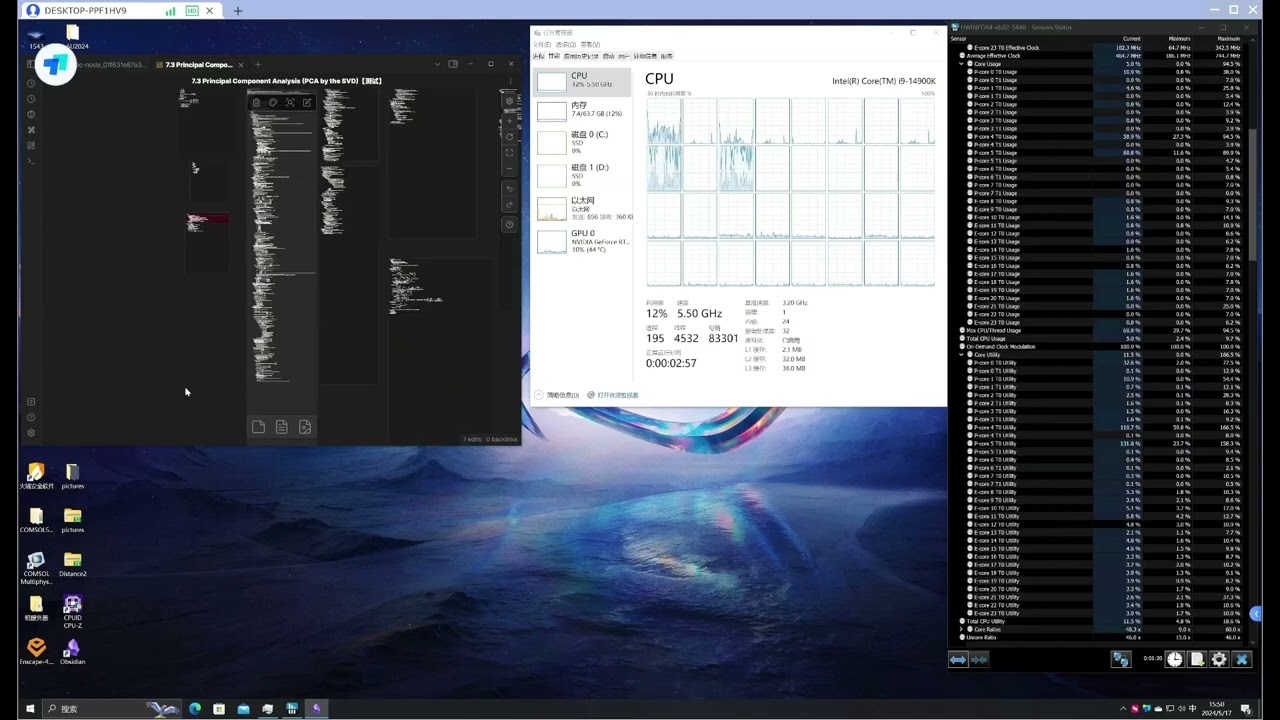The image size is (1280, 720).
Task: Collapse the Core Usage sensor group
Action: pyautogui.click(x=962, y=64)
